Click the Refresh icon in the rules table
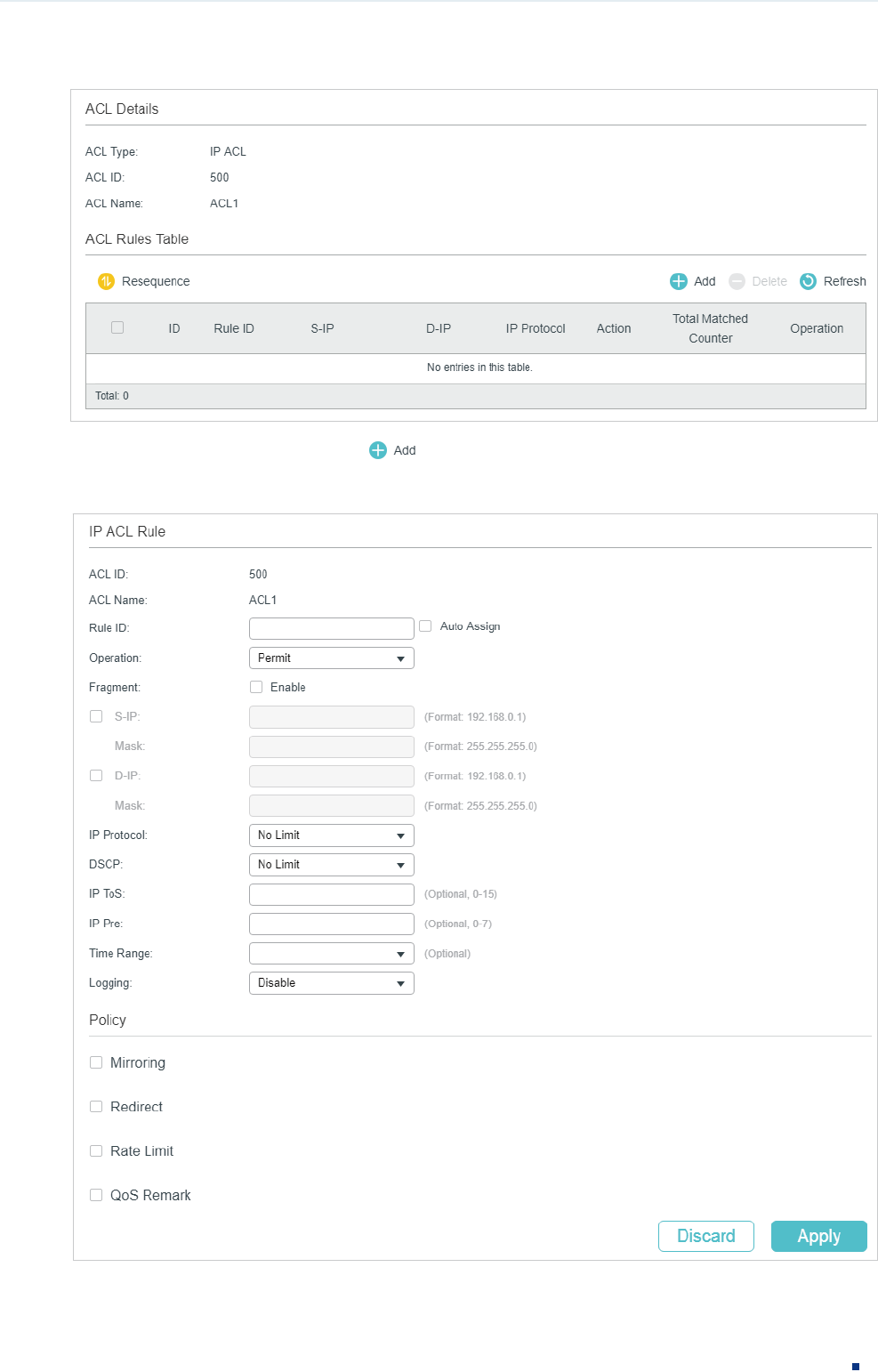 click(x=808, y=281)
